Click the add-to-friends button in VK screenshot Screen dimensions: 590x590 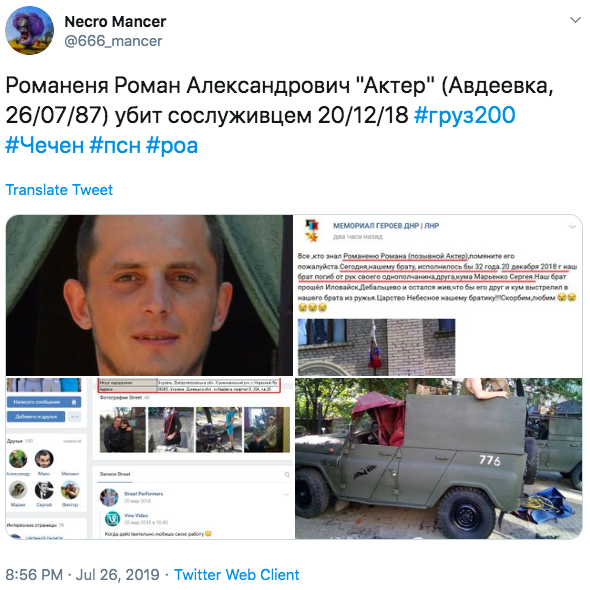coord(36,417)
